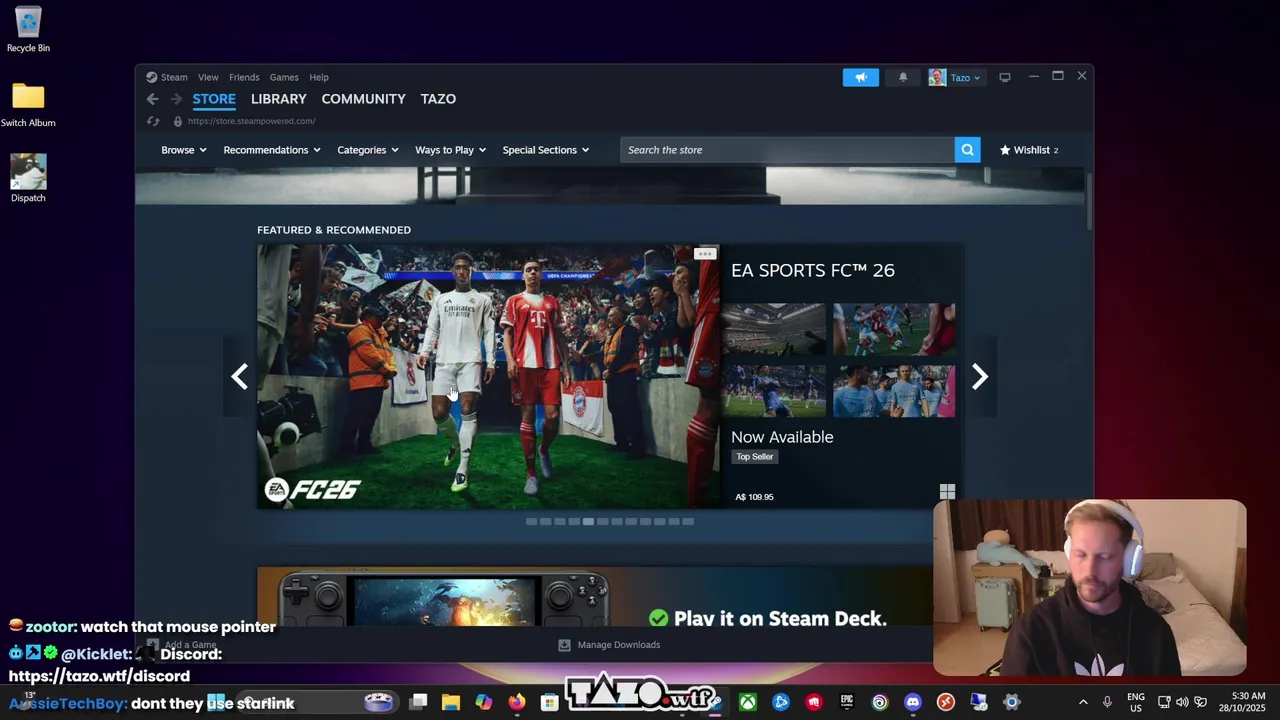Select the Dispatch desktop shortcut
This screenshot has width=1280, height=720.
28,179
